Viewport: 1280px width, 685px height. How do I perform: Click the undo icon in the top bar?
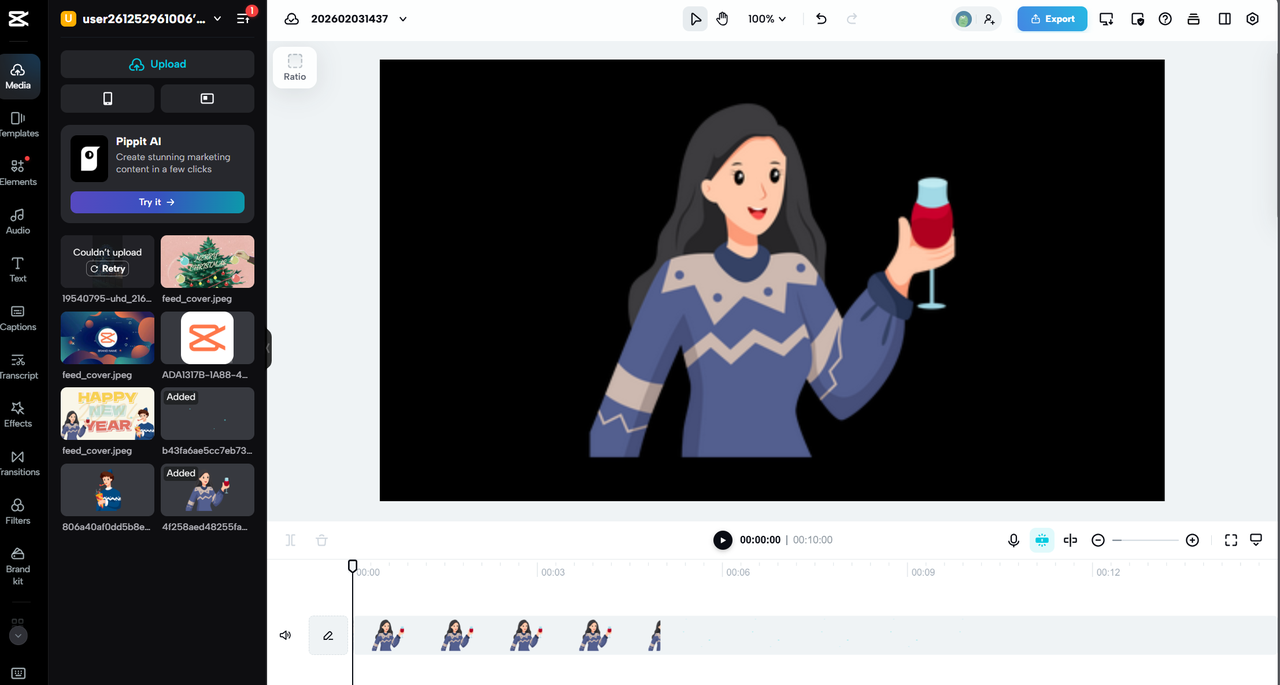pos(820,18)
